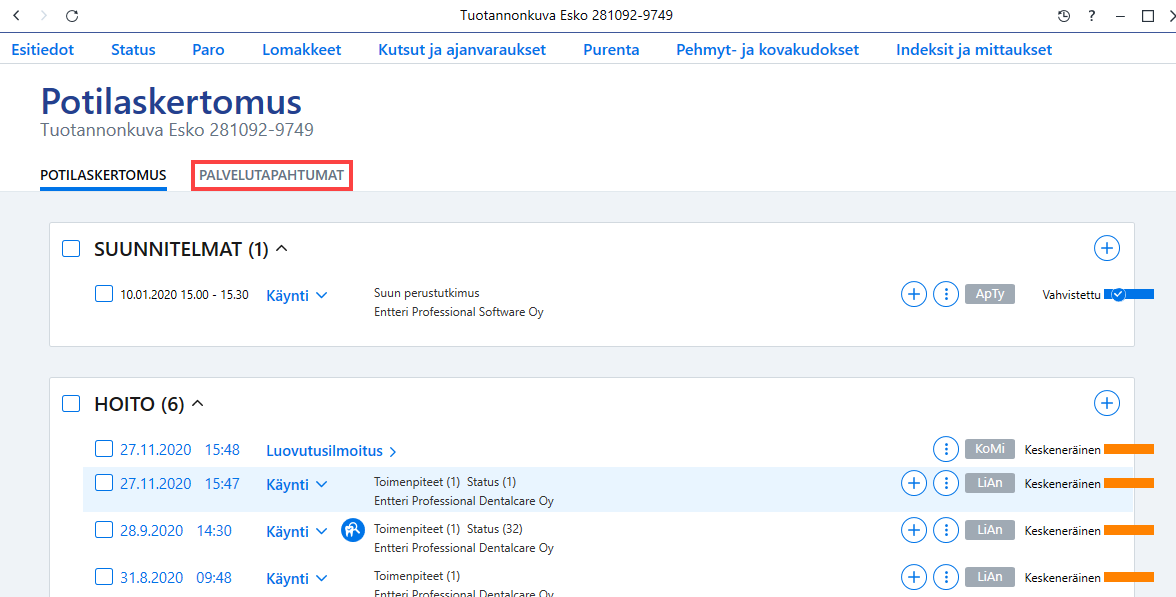Click date 31.8.2020 09:48 link
Viewport: 1176px width, 597px height.
pyautogui.click(x=176, y=578)
